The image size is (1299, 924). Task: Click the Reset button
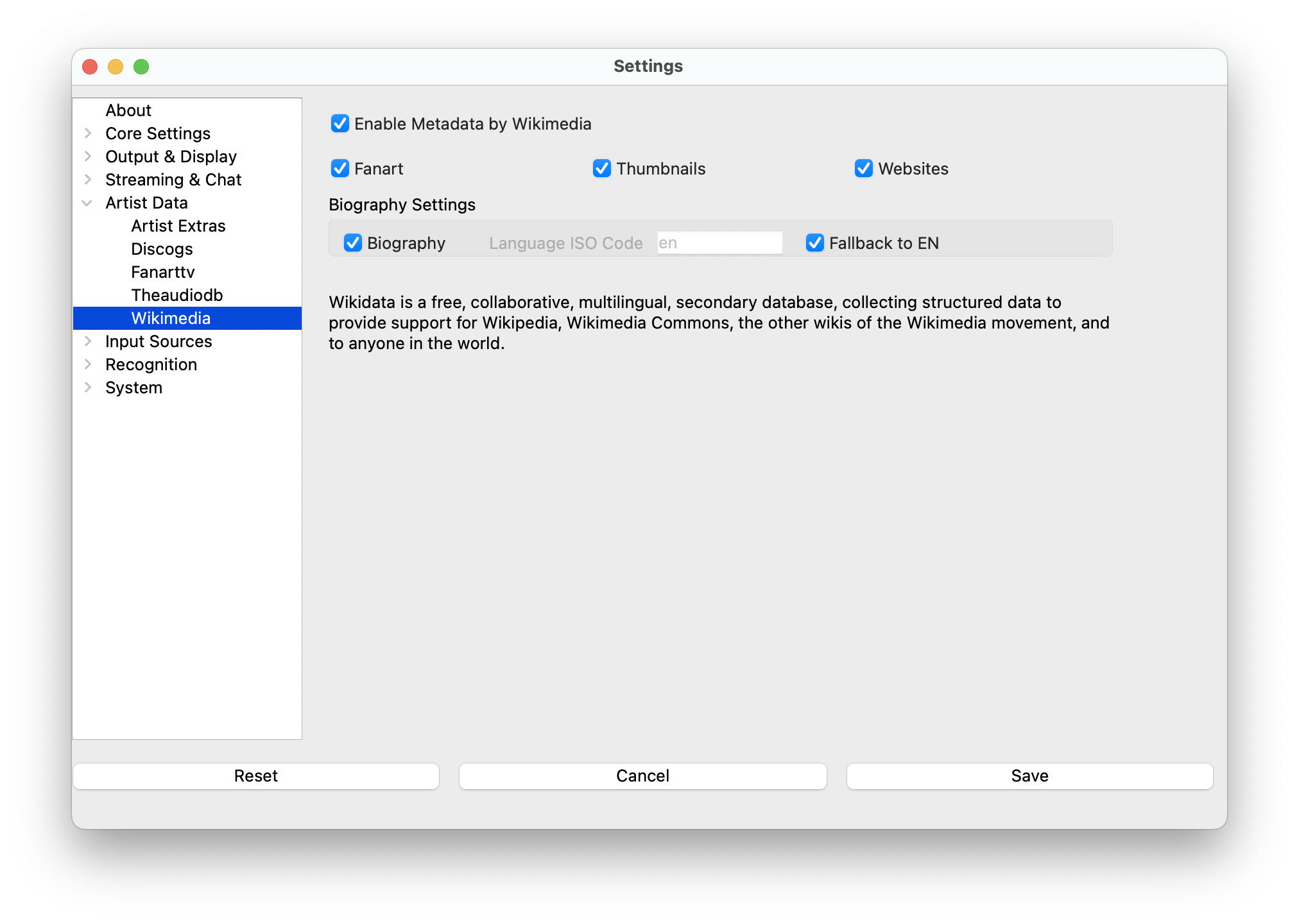click(x=256, y=776)
